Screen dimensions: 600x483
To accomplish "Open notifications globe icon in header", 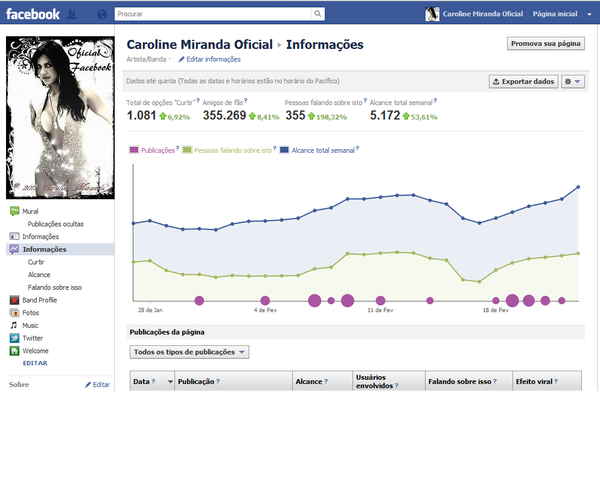I will [102, 14].
